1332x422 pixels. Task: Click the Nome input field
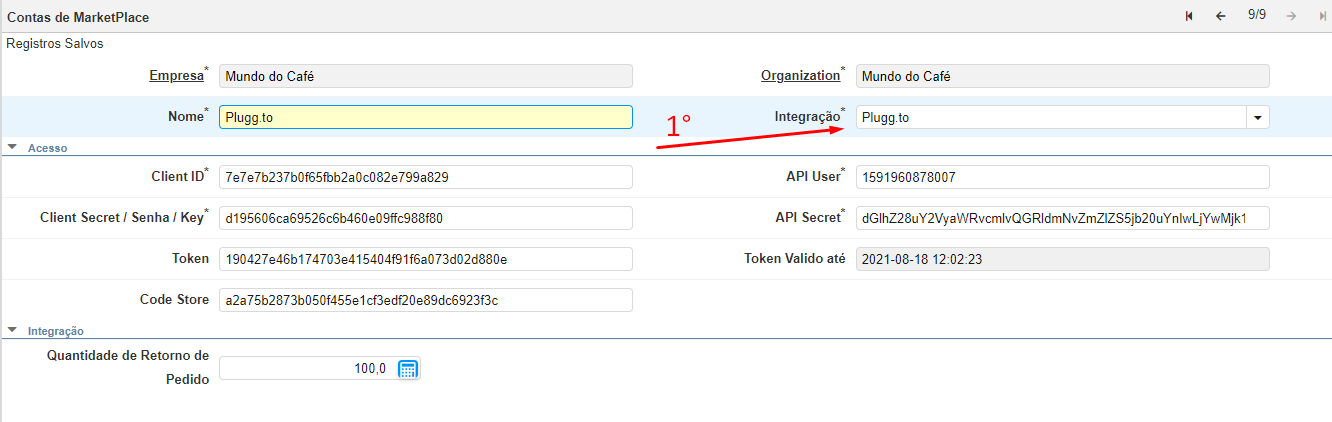(x=425, y=117)
